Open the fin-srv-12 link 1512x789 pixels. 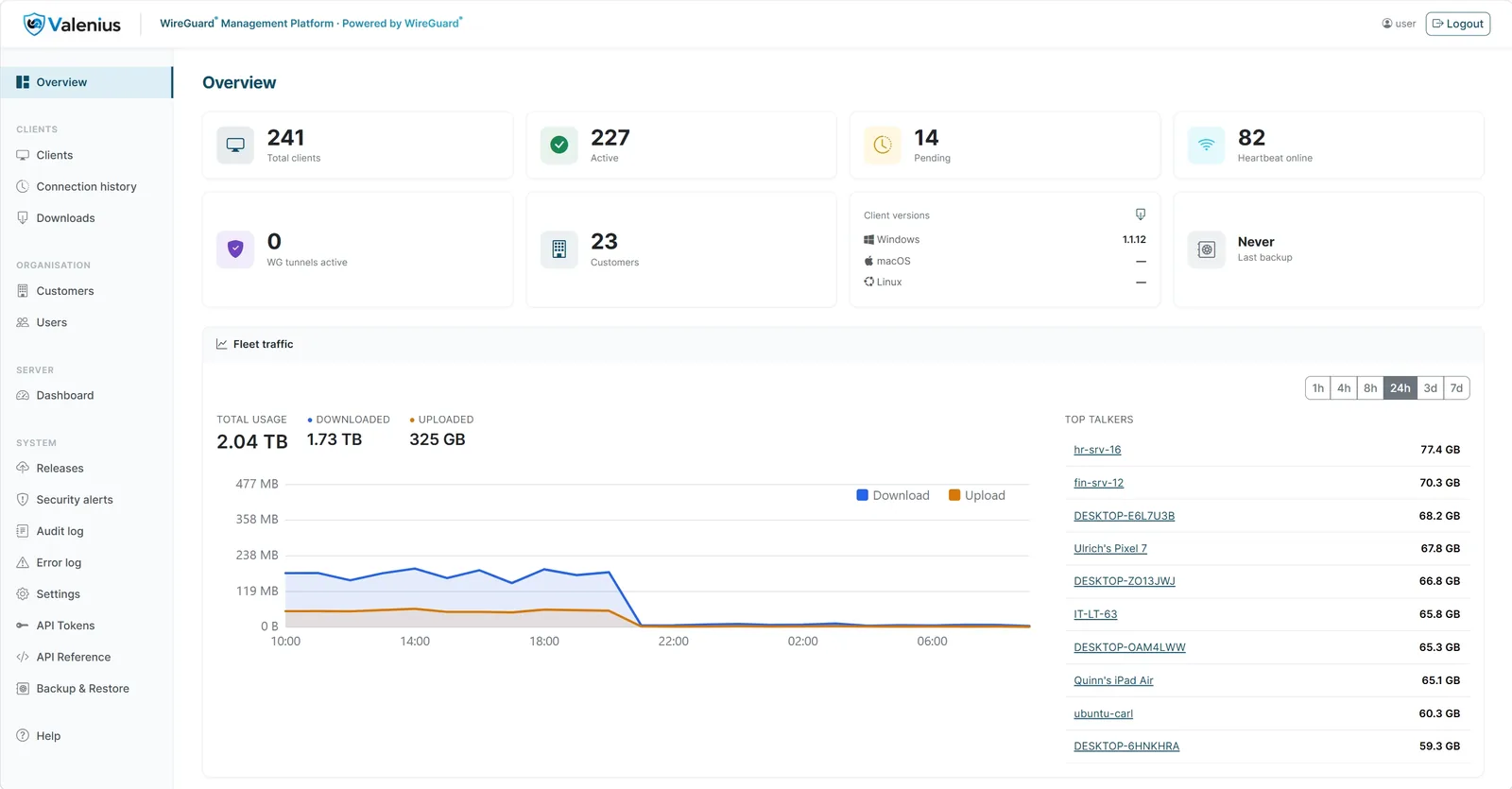tap(1098, 483)
